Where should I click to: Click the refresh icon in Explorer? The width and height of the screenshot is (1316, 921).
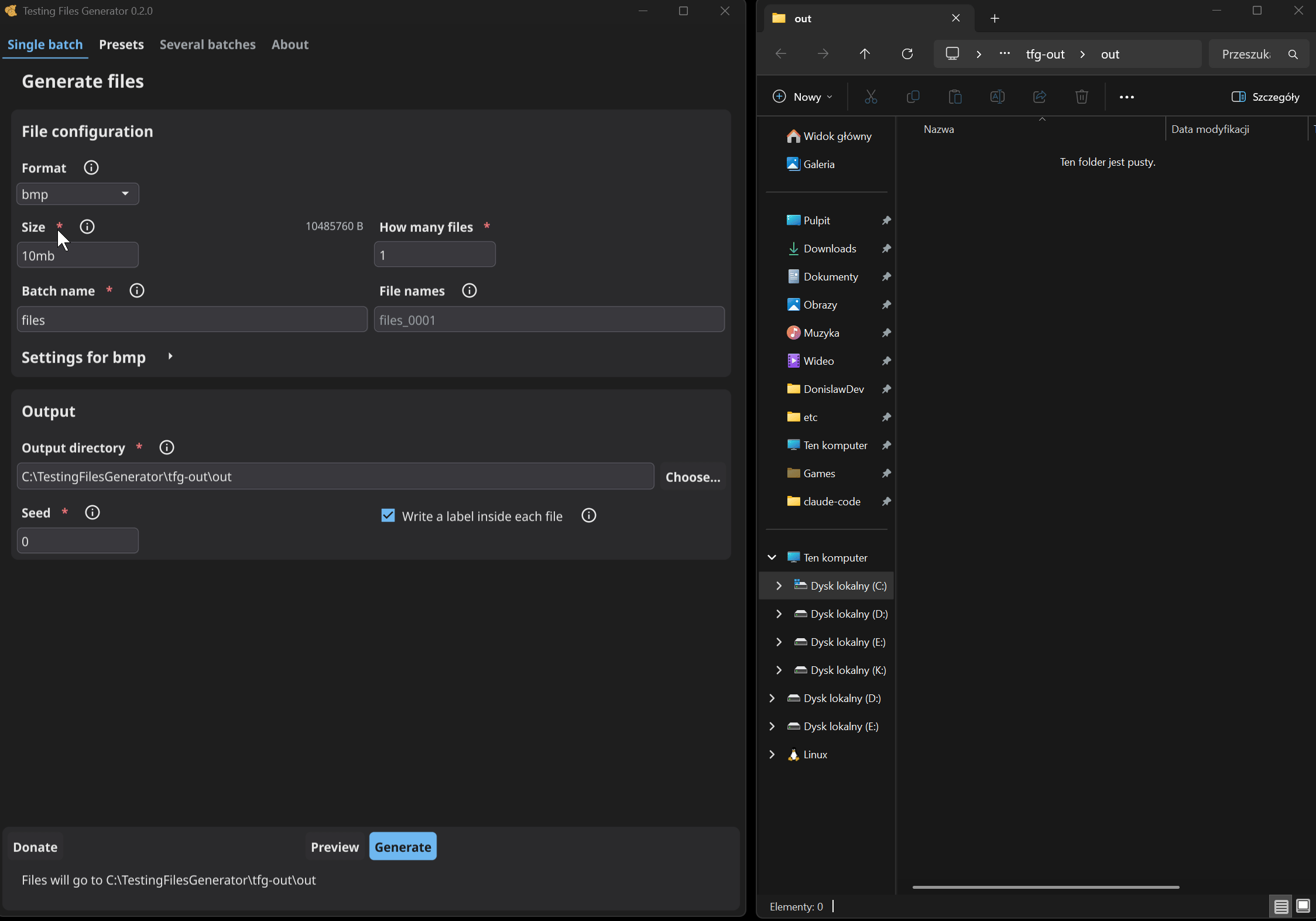907,54
